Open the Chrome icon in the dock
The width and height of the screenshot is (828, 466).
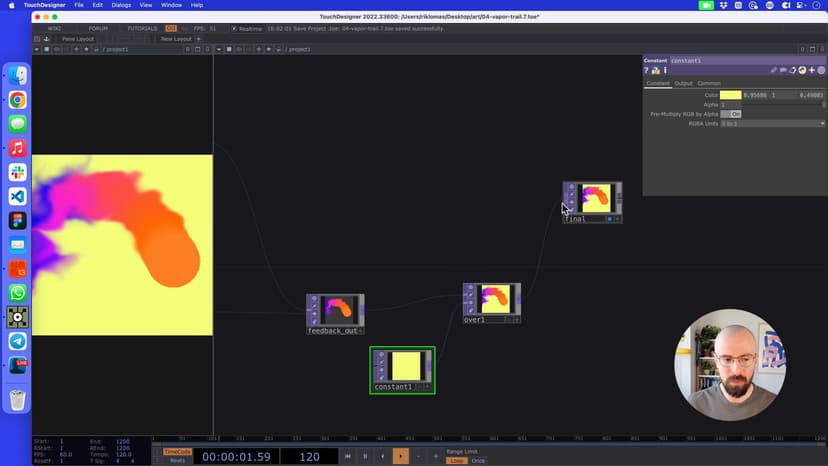click(18, 100)
